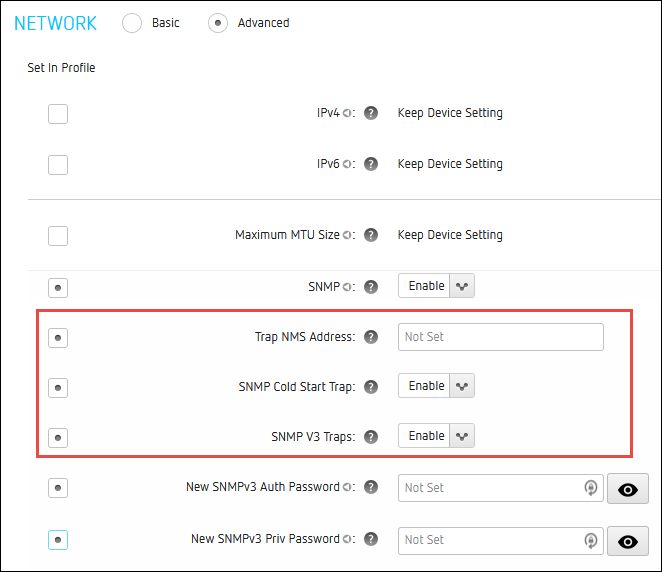Click key icon inside Priv Password field
662x572 pixels.
pyautogui.click(x=591, y=540)
